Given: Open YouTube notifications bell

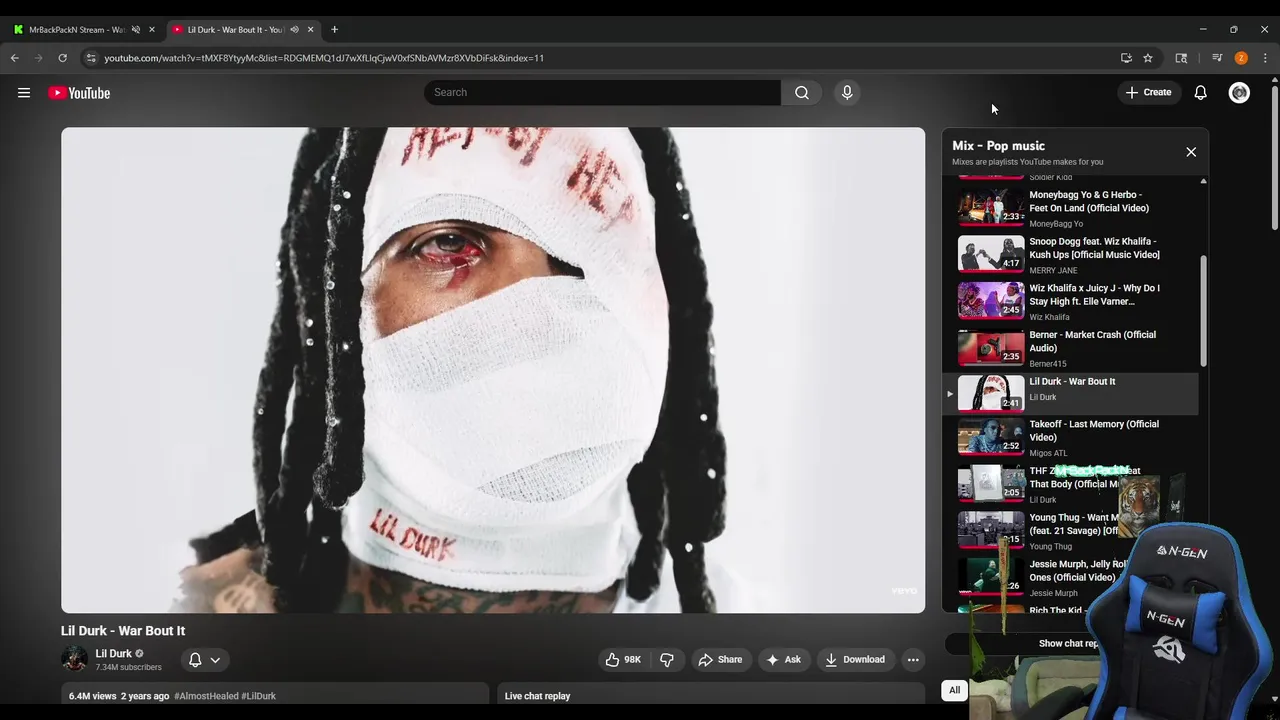Looking at the screenshot, I should coord(1200,93).
